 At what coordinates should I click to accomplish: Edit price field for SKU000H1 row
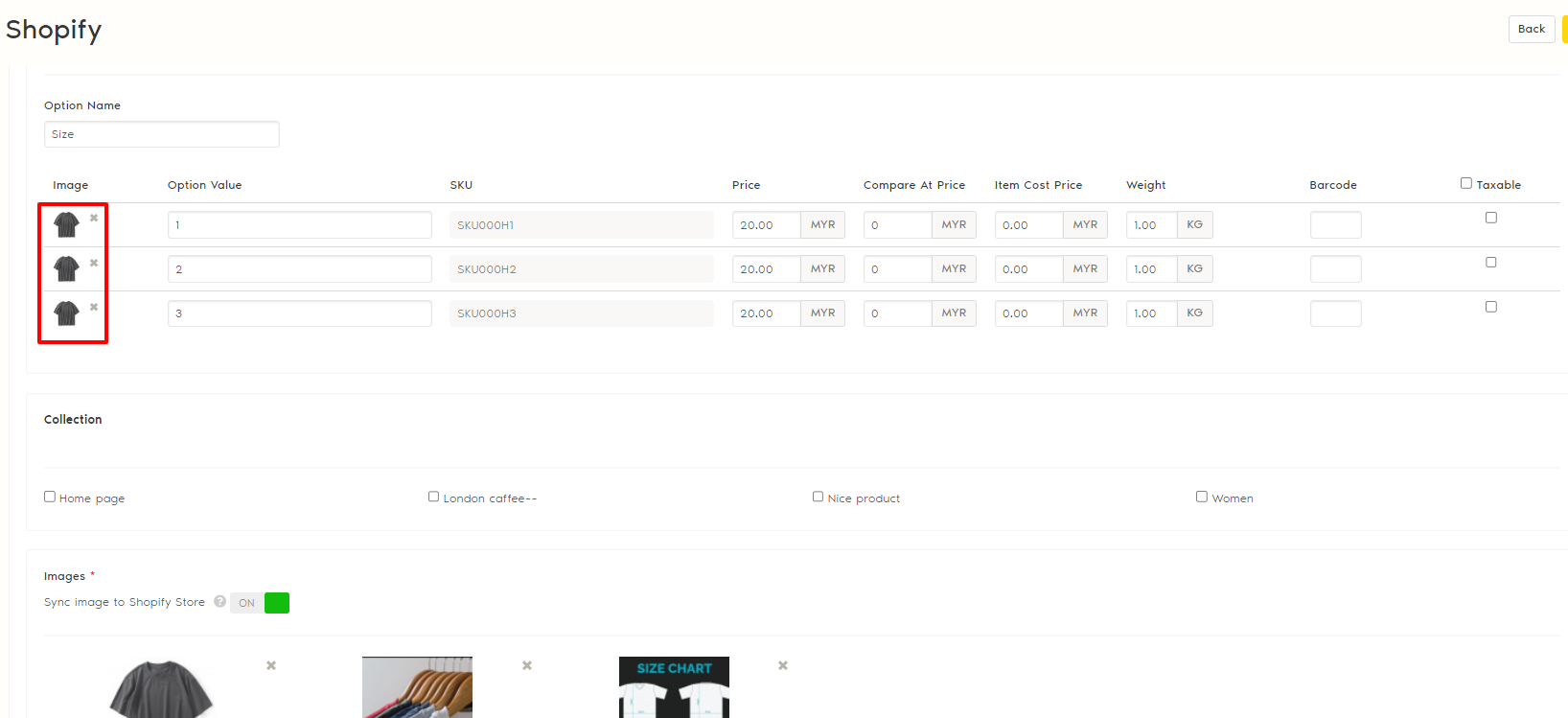tap(767, 225)
